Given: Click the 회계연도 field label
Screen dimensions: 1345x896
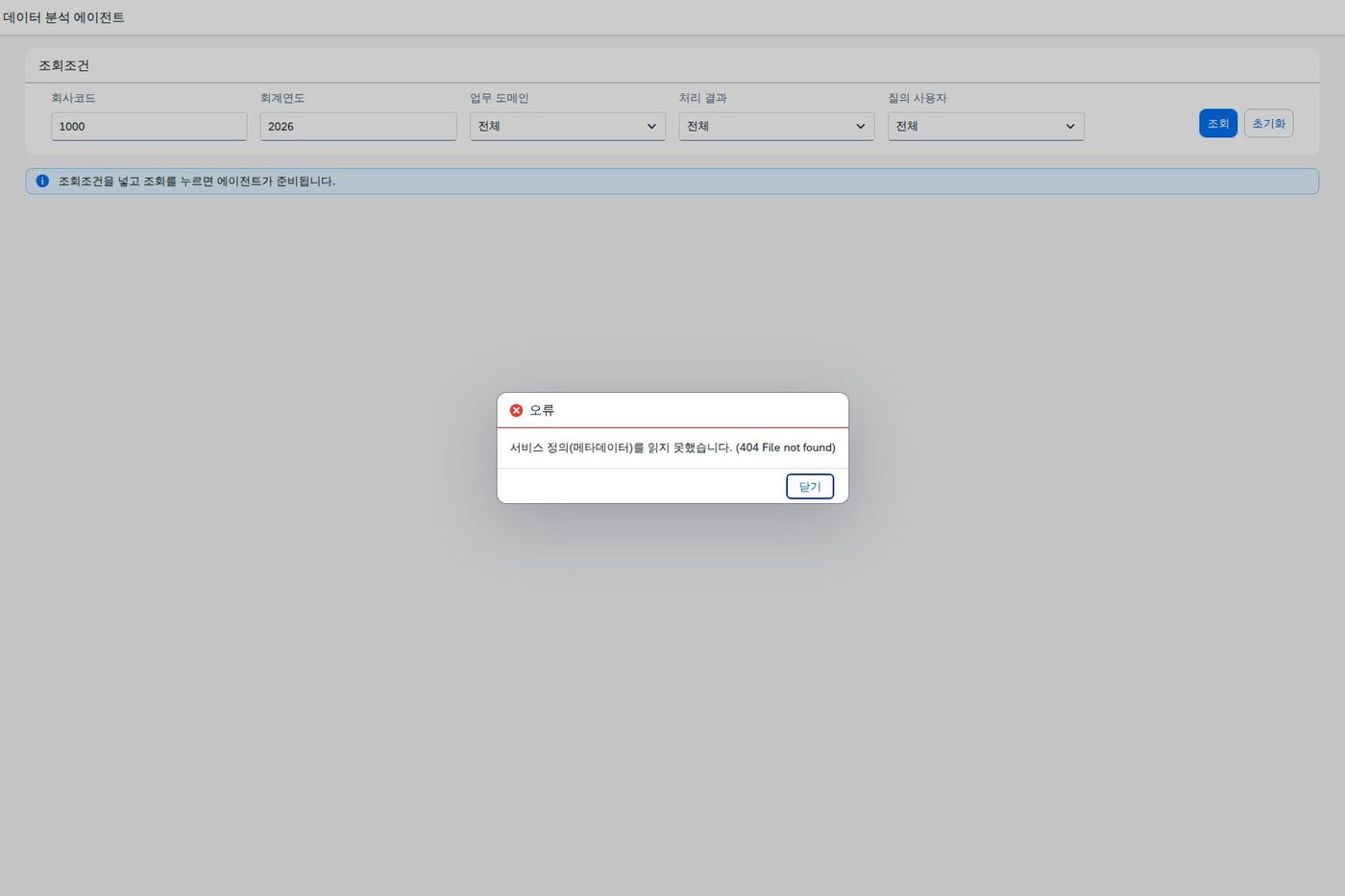Looking at the screenshot, I should click(x=282, y=98).
